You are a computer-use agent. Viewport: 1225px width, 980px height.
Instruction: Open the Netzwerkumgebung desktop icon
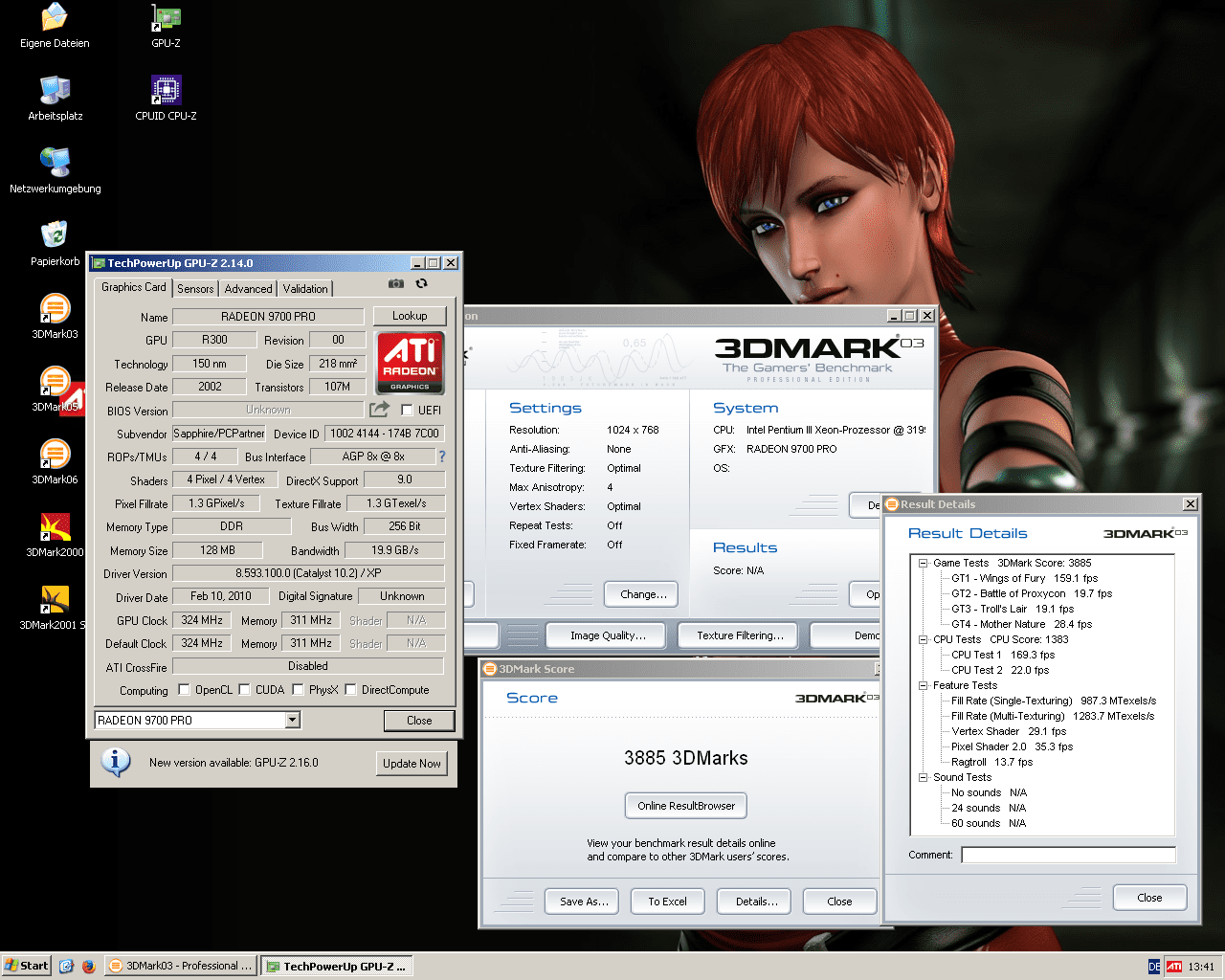(55, 171)
